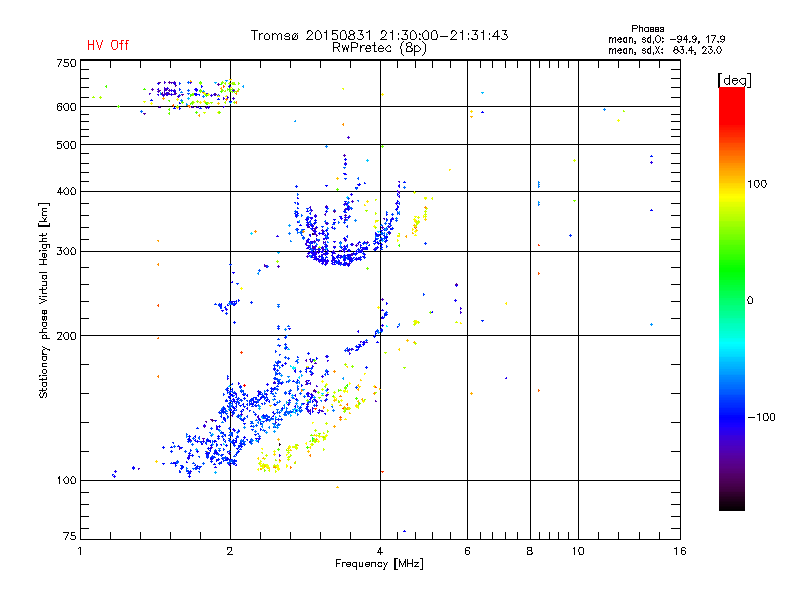800x600 pixels.
Task: Click the 'Stationary phase Virtual Height [km]' axis title
Action: [44, 300]
